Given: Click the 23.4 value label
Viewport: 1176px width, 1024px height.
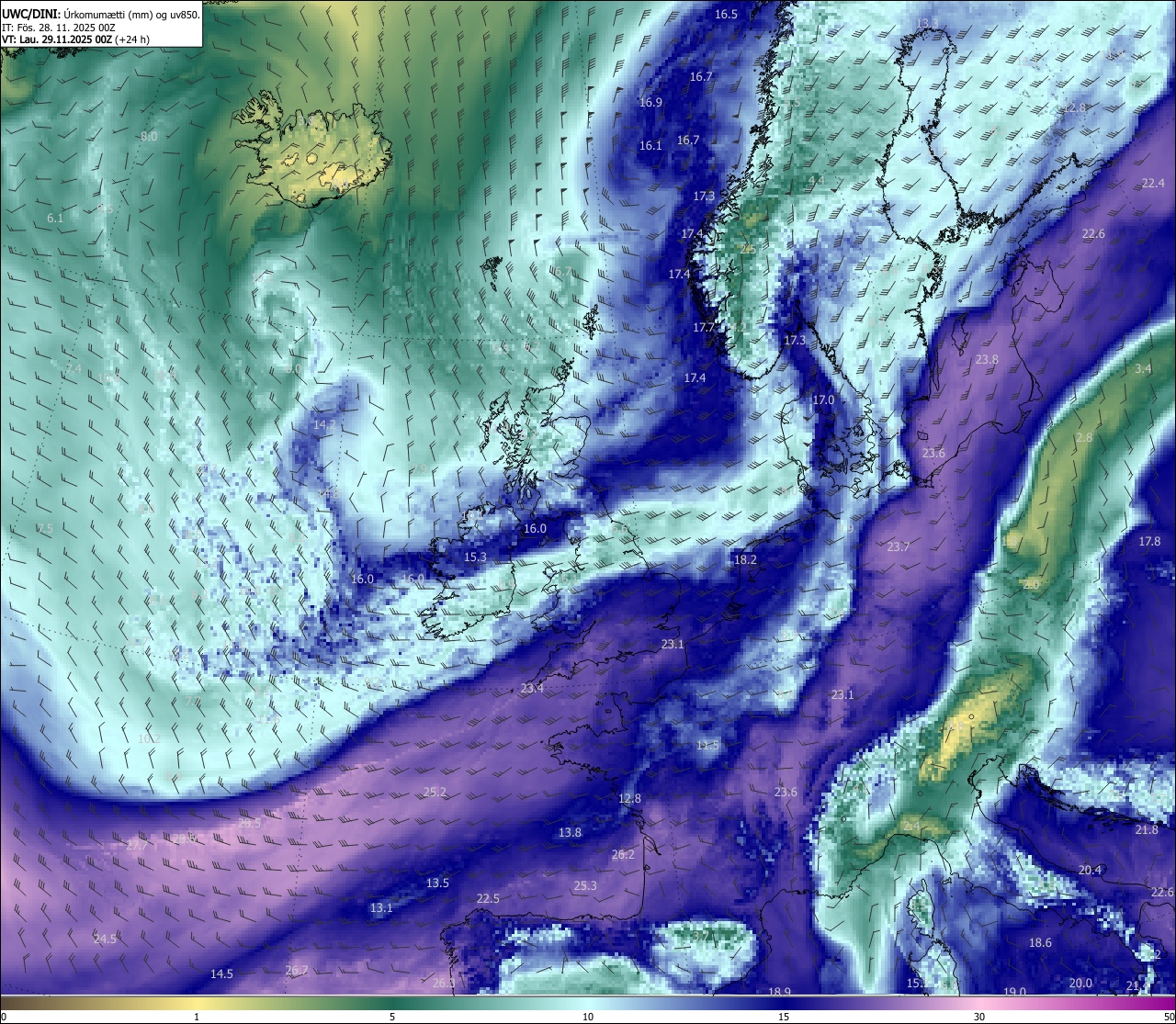Looking at the screenshot, I should coord(532,688).
